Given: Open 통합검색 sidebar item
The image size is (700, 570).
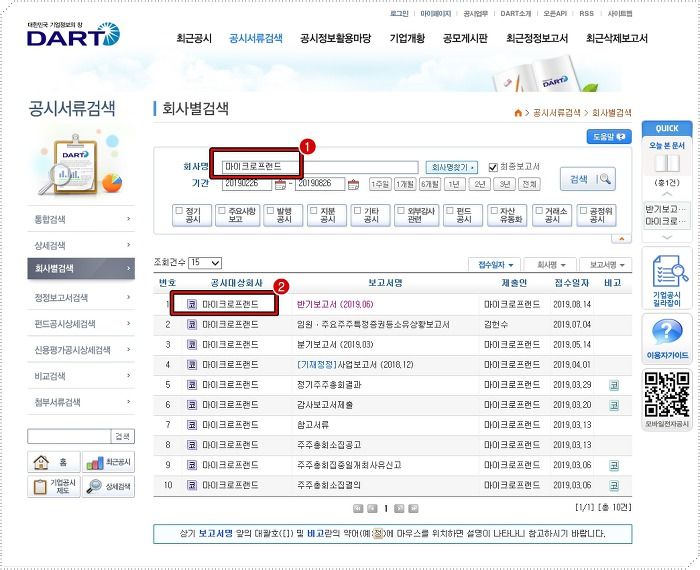Looking at the screenshot, I should click(x=81, y=219).
